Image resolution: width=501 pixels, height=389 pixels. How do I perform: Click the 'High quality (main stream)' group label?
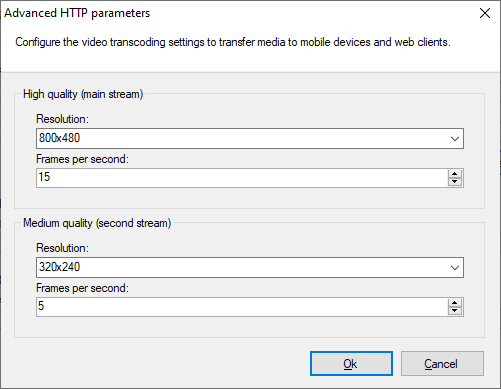coord(83,94)
